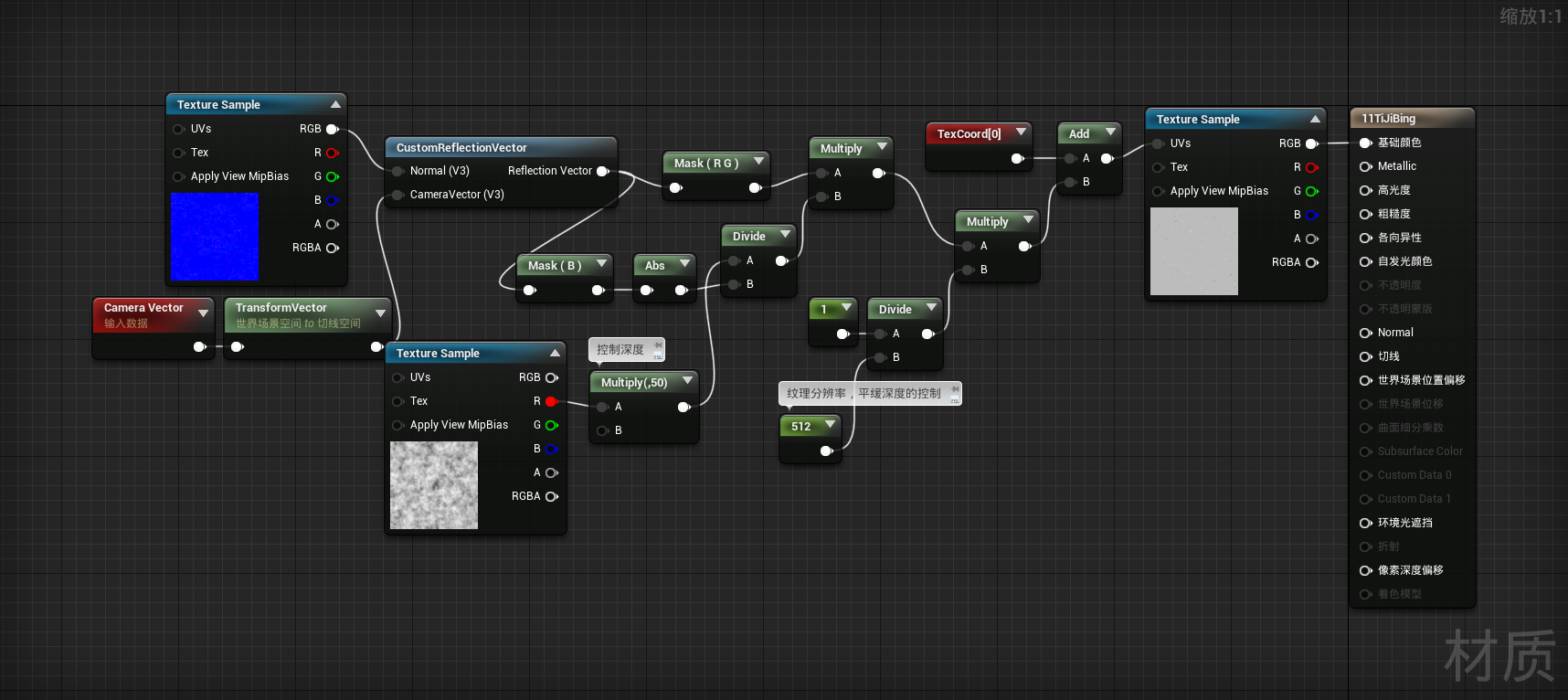Expand the TexCoord[0] node arrow
Image resolution: width=1568 pixels, height=700 pixels.
click(x=1021, y=133)
